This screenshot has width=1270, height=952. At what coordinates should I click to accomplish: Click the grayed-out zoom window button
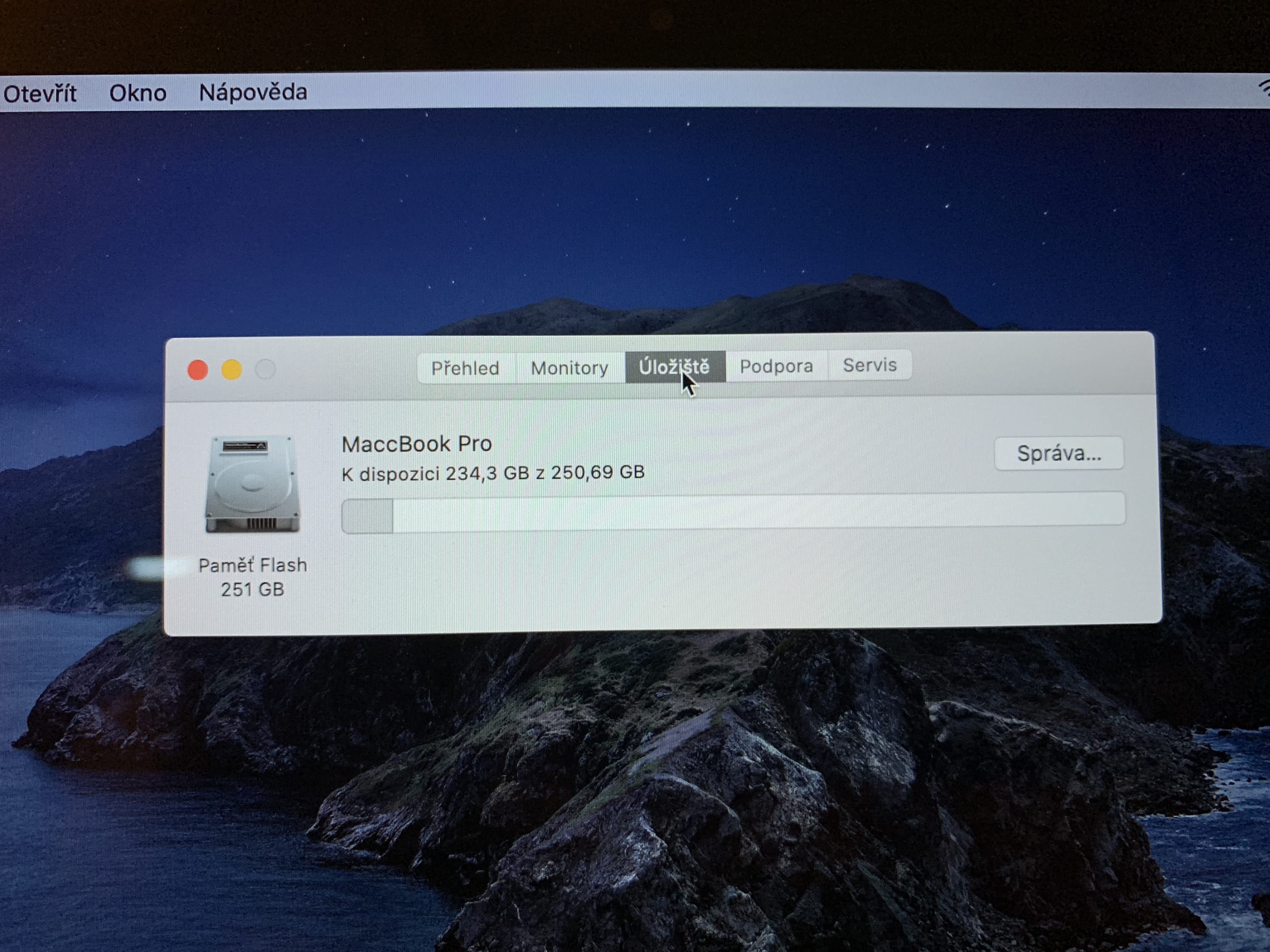265,369
